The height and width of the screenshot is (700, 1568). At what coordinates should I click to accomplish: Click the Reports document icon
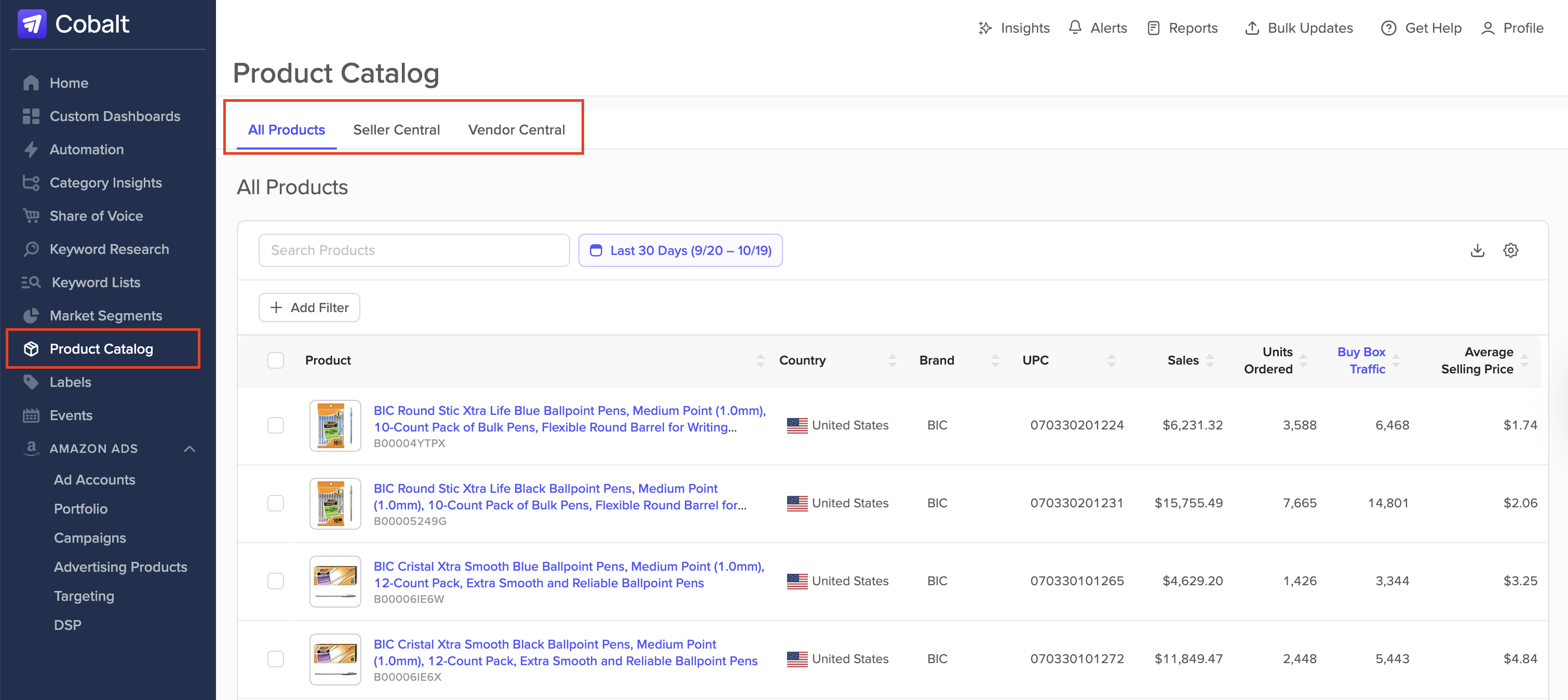click(1153, 28)
